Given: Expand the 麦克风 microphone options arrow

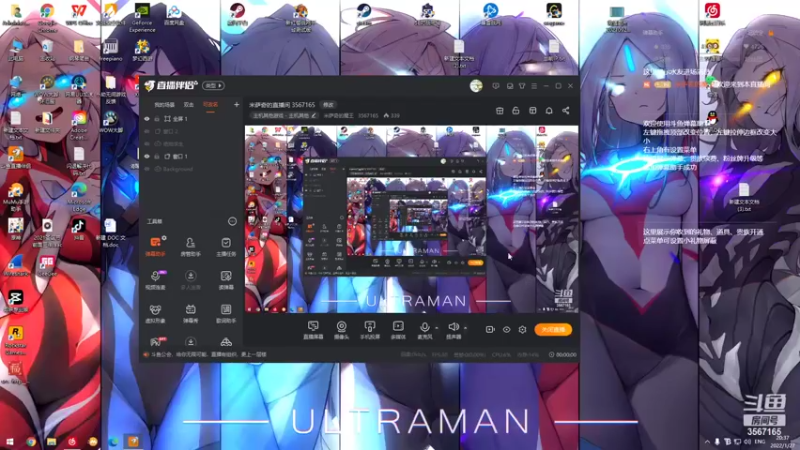Looking at the screenshot, I should tap(437, 328).
